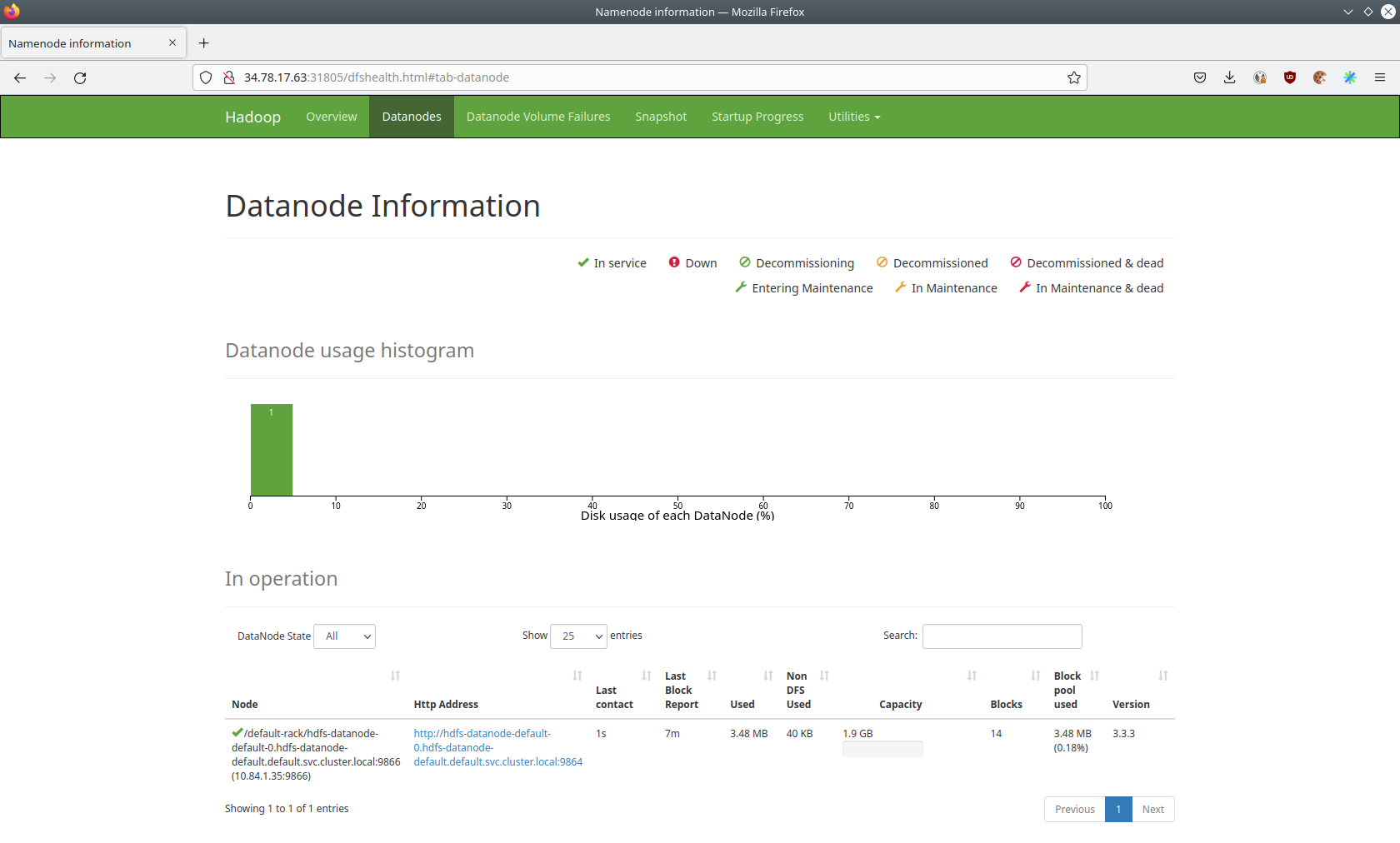Screen dimensions: 1400x843
Task: Open the Datanode Volume Failures tab
Action: coord(537,117)
